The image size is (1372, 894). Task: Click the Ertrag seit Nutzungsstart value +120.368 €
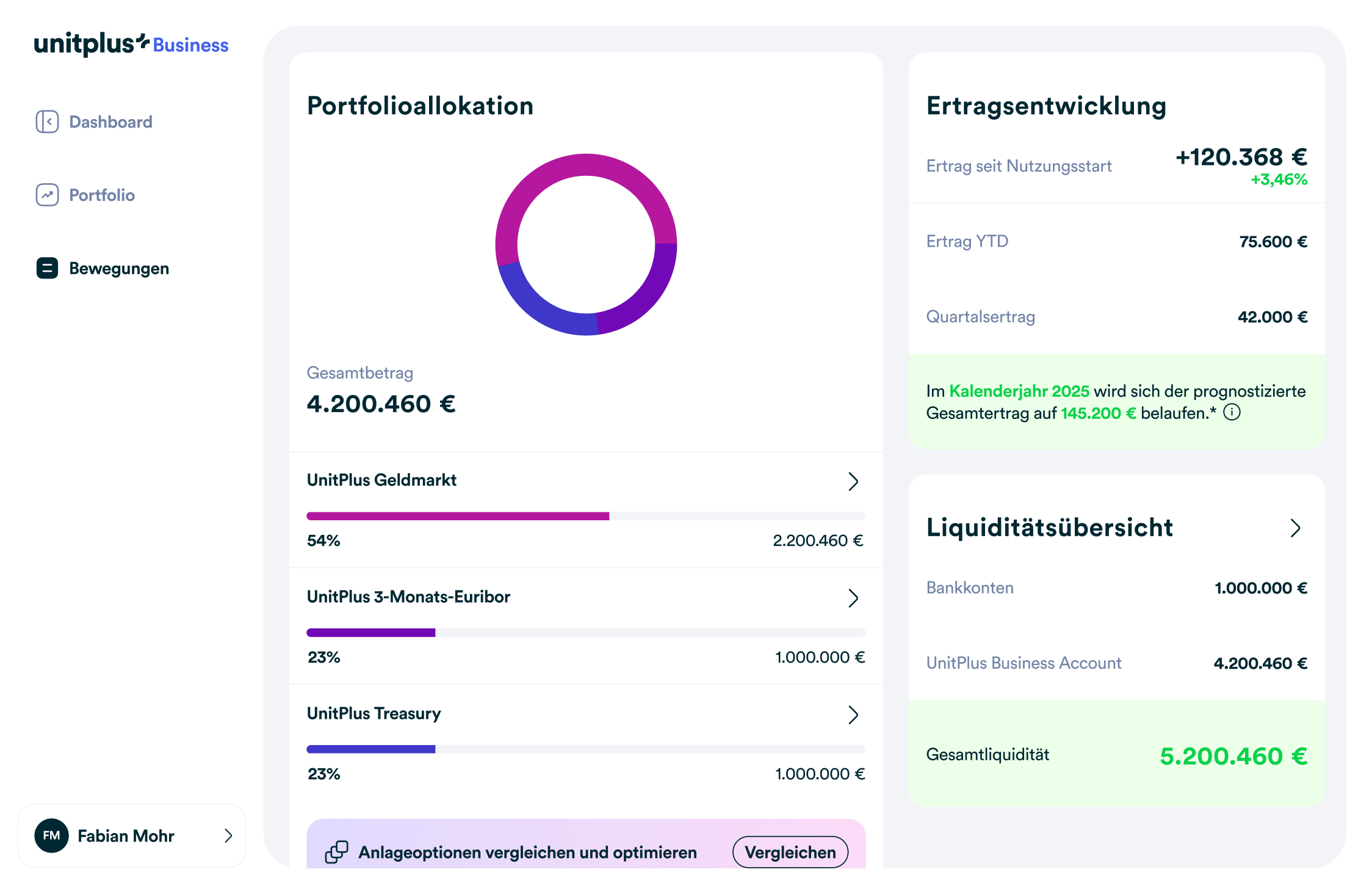click(1241, 157)
